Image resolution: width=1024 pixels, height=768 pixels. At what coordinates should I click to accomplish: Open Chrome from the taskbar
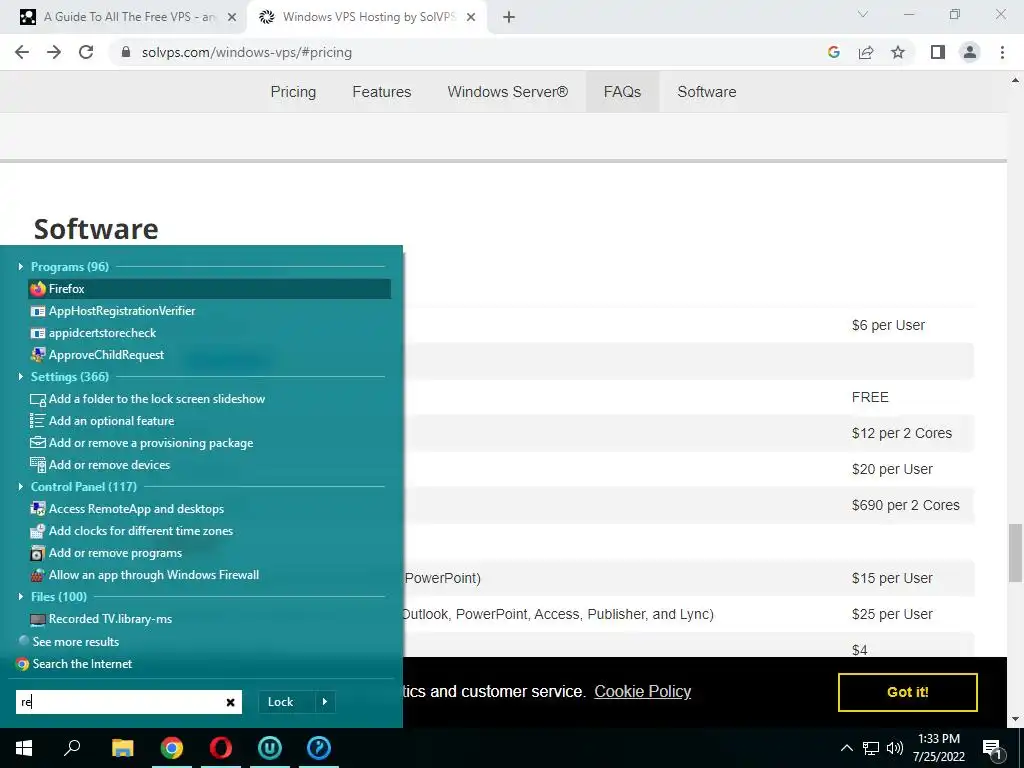(x=172, y=748)
